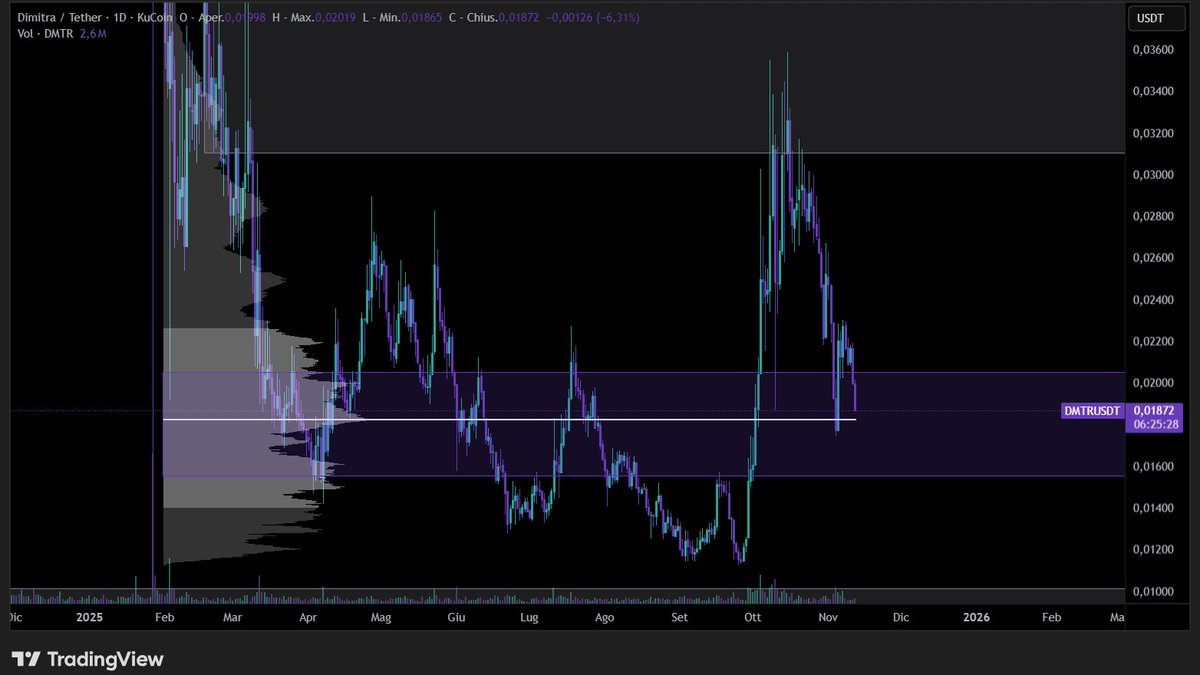The image size is (1200, 675).
Task: Click the 2025 year label on time axis
Action: tap(89, 617)
